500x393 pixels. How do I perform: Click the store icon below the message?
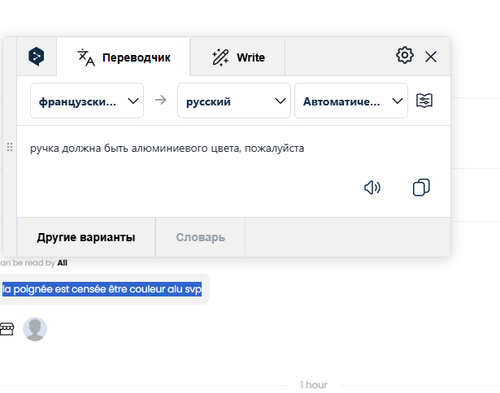coord(7,329)
